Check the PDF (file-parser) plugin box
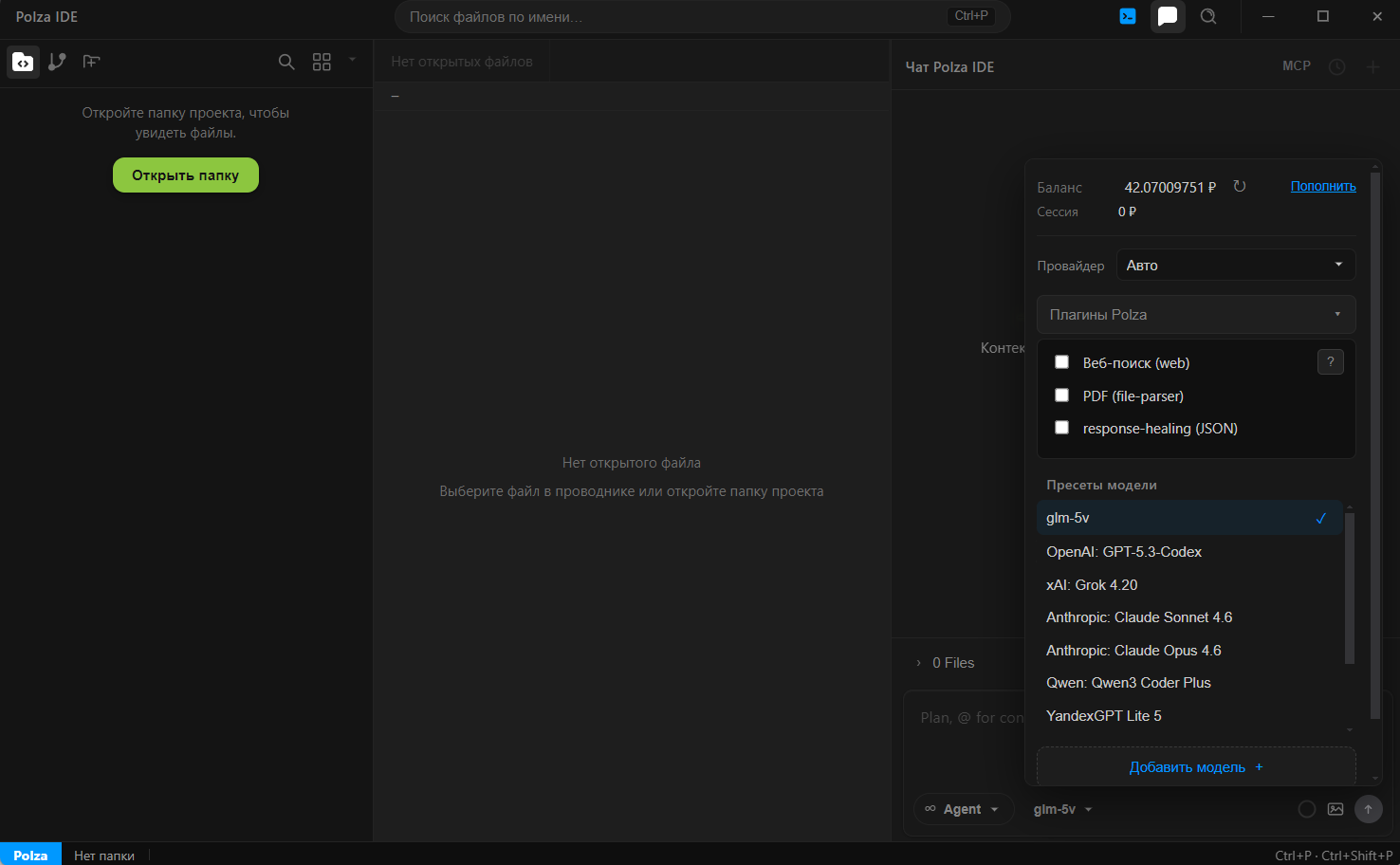1400x865 pixels. coord(1062,396)
